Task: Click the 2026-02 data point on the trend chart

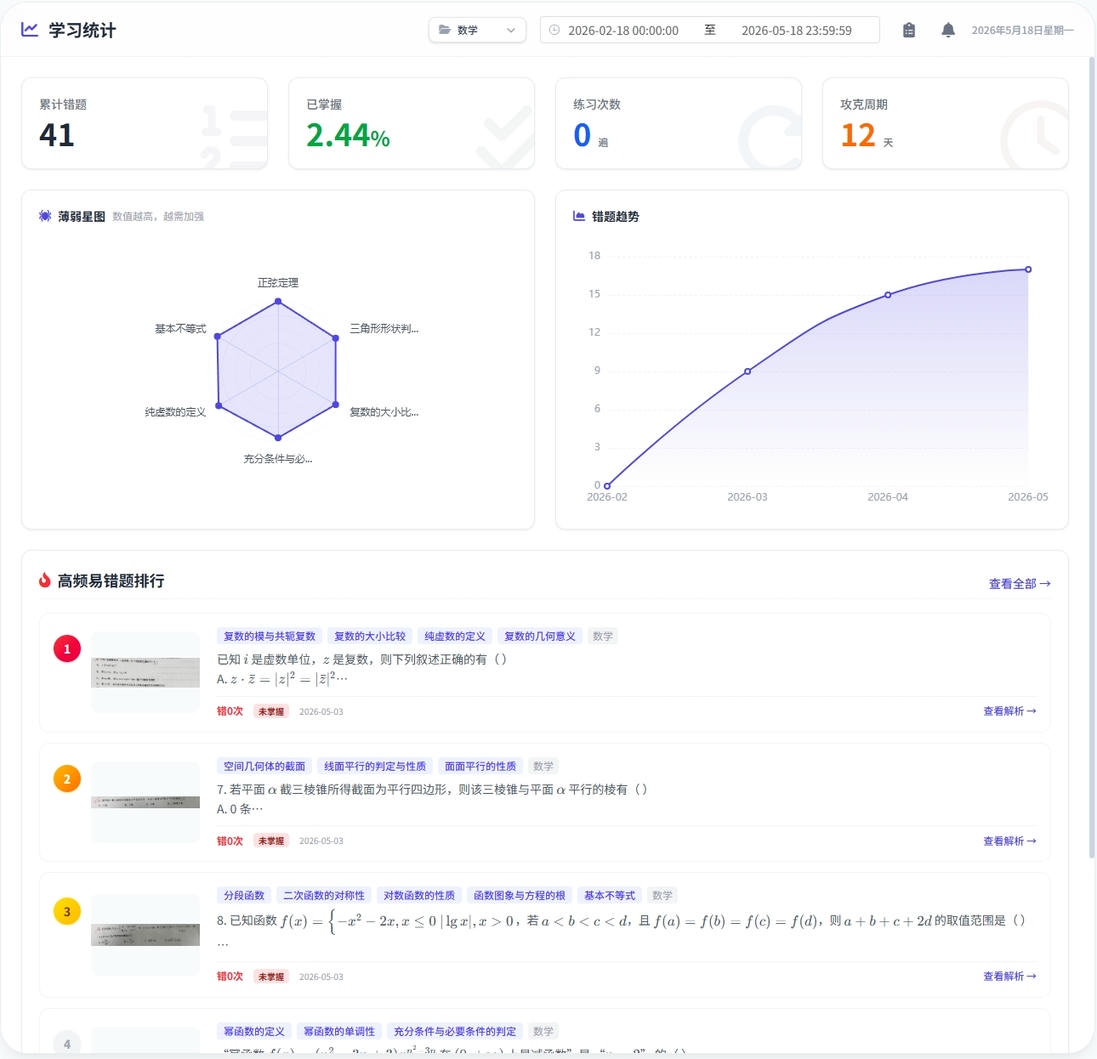Action: click(x=607, y=485)
